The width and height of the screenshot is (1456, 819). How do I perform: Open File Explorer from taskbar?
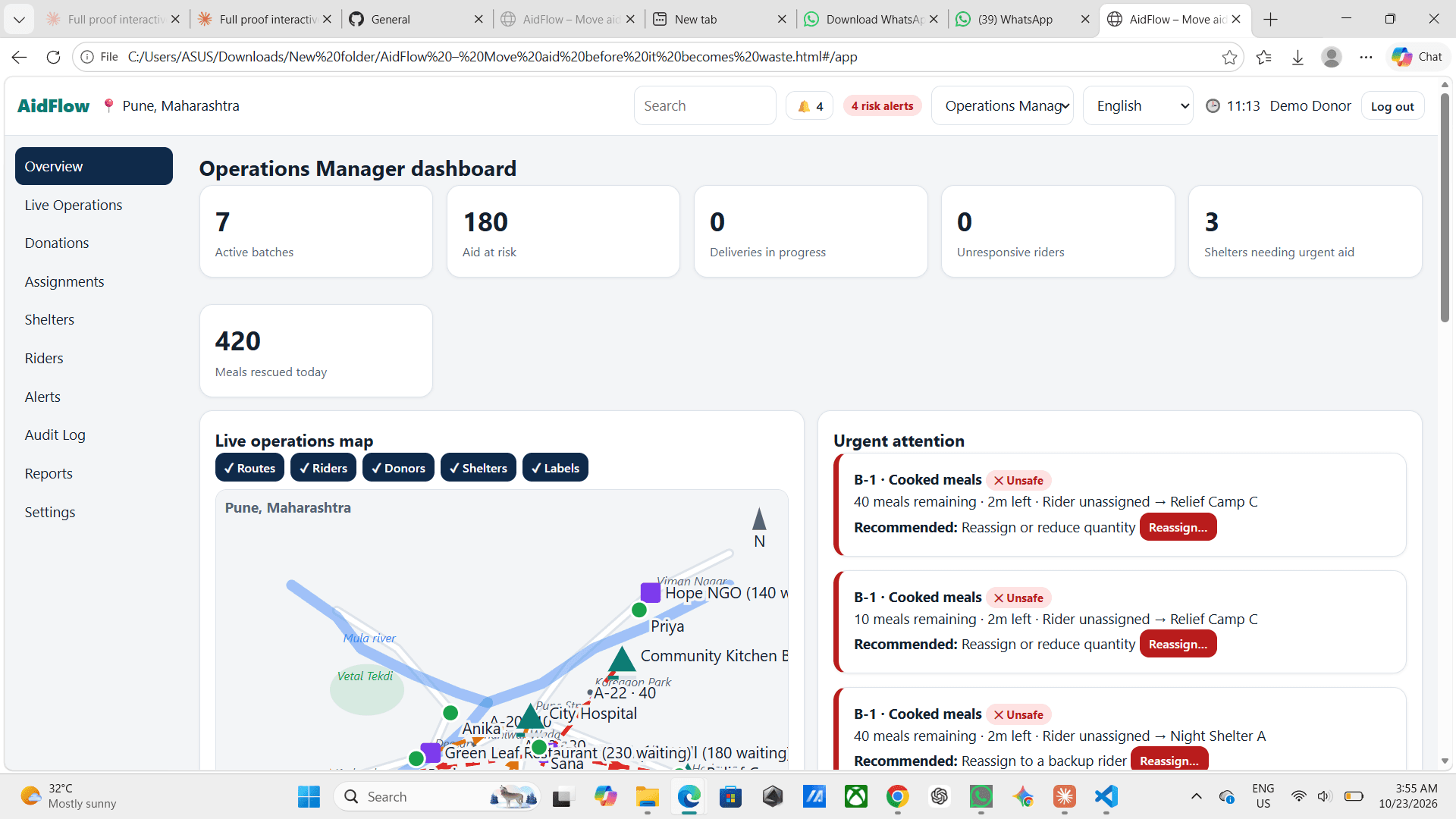pos(647,796)
